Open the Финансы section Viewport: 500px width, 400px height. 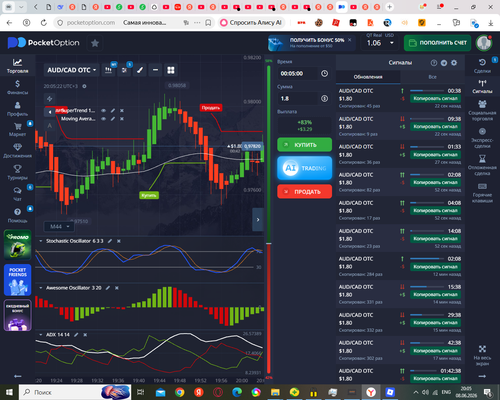point(17,87)
